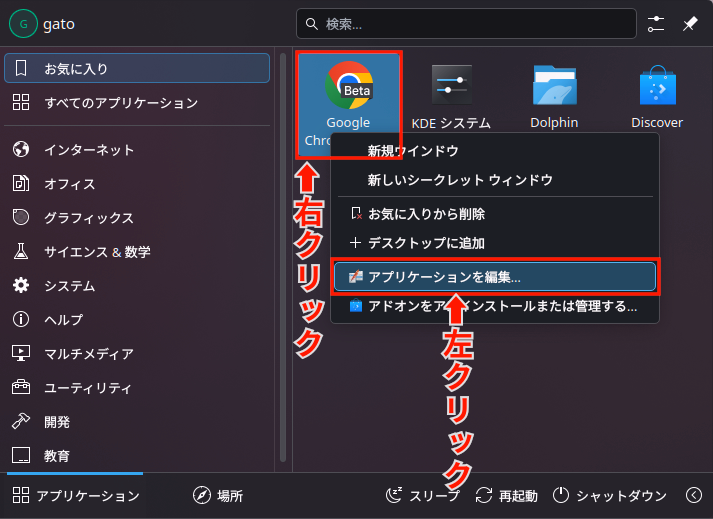The width and height of the screenshot is (713, 519).
Task: Expand more session actions chevron
Action: click(x=694, y=495)
